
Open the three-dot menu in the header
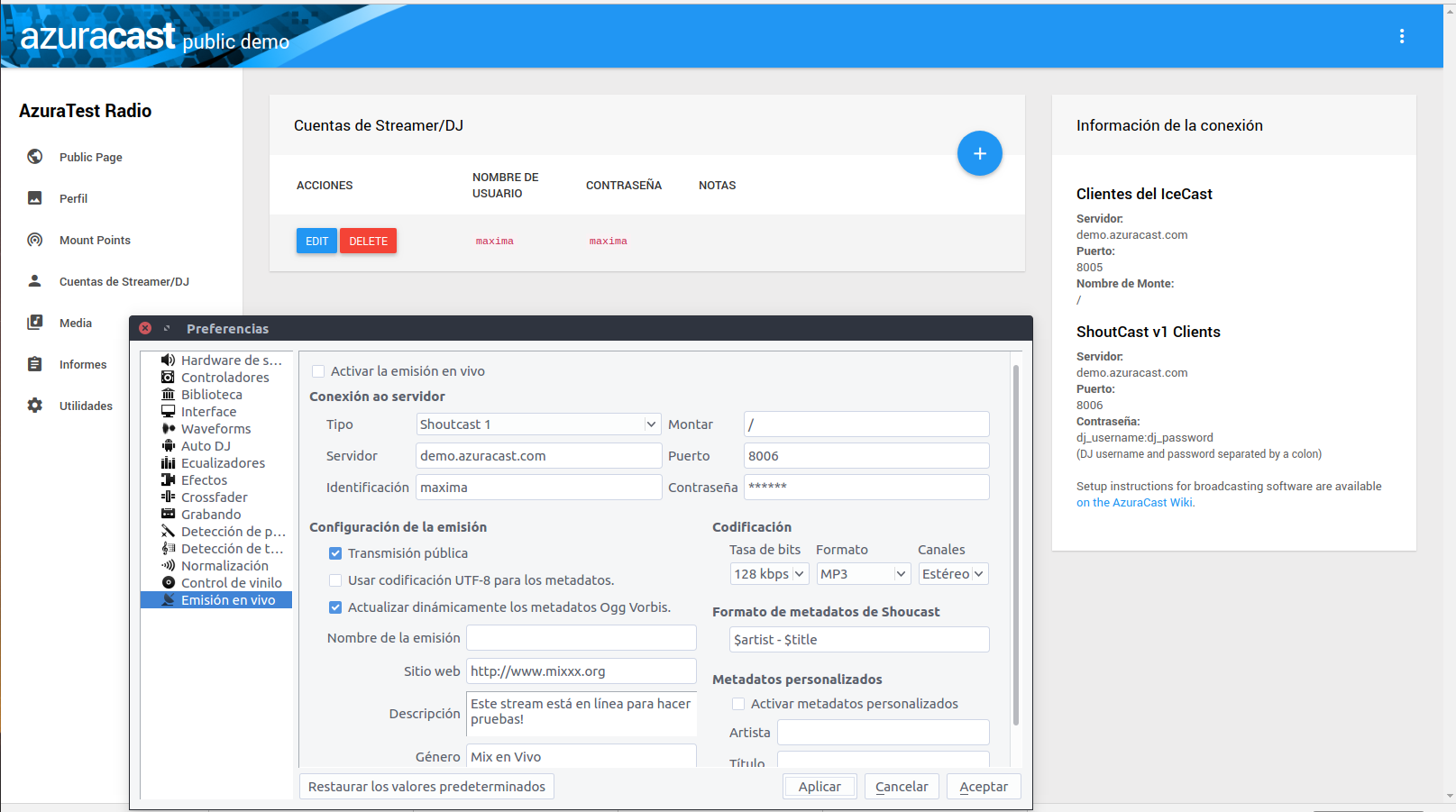coord(1402,36)
